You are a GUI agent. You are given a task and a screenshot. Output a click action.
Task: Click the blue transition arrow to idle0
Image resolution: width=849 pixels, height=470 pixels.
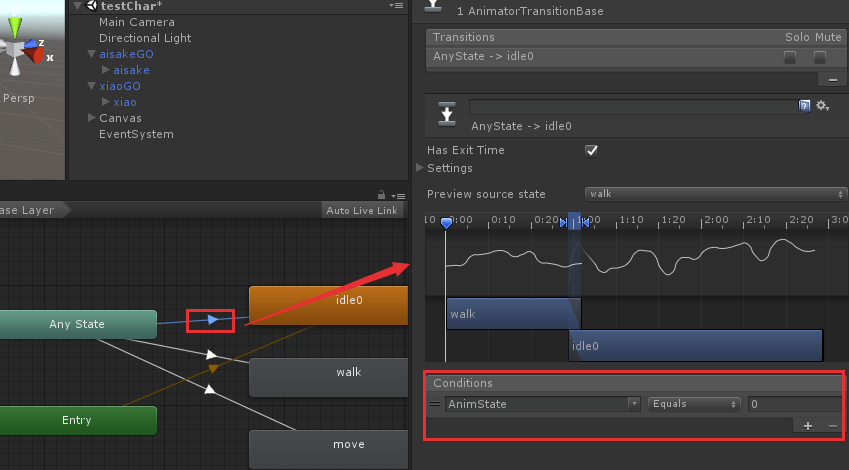tap(212, 319)
